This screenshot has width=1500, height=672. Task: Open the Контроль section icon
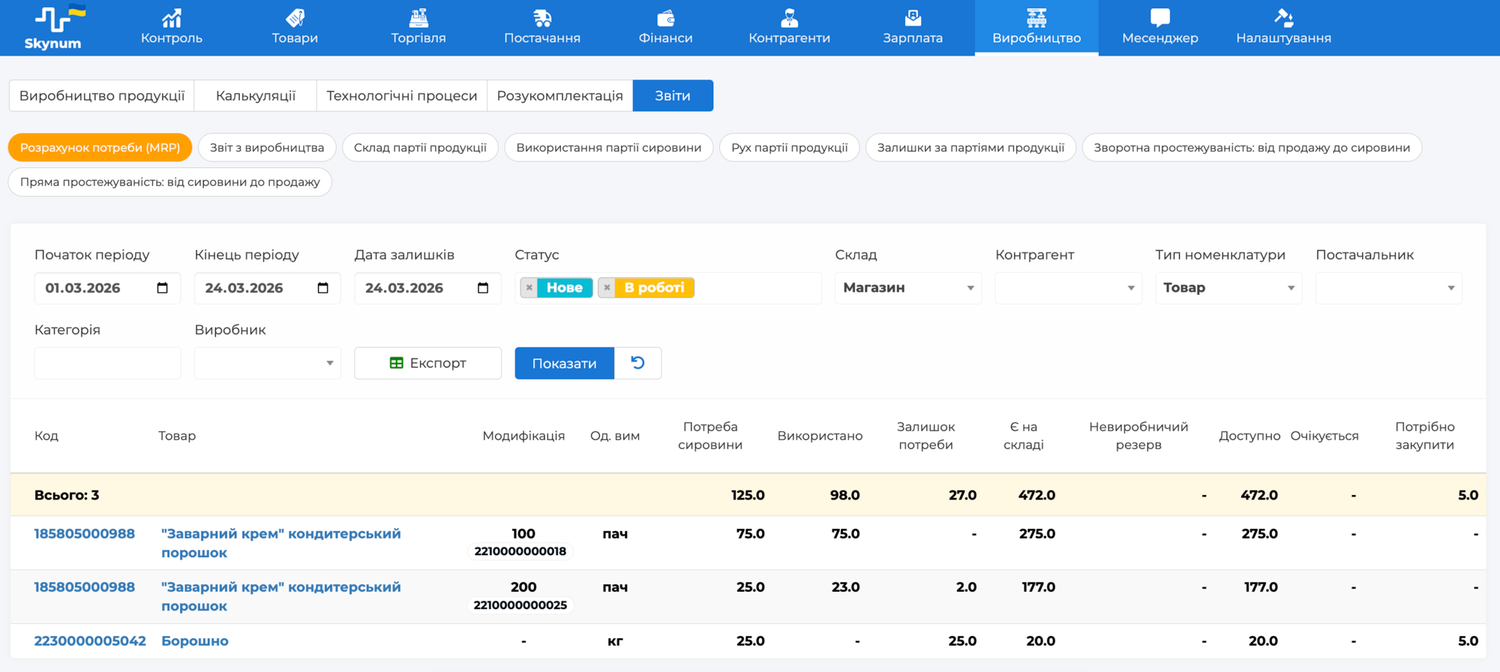171,18
